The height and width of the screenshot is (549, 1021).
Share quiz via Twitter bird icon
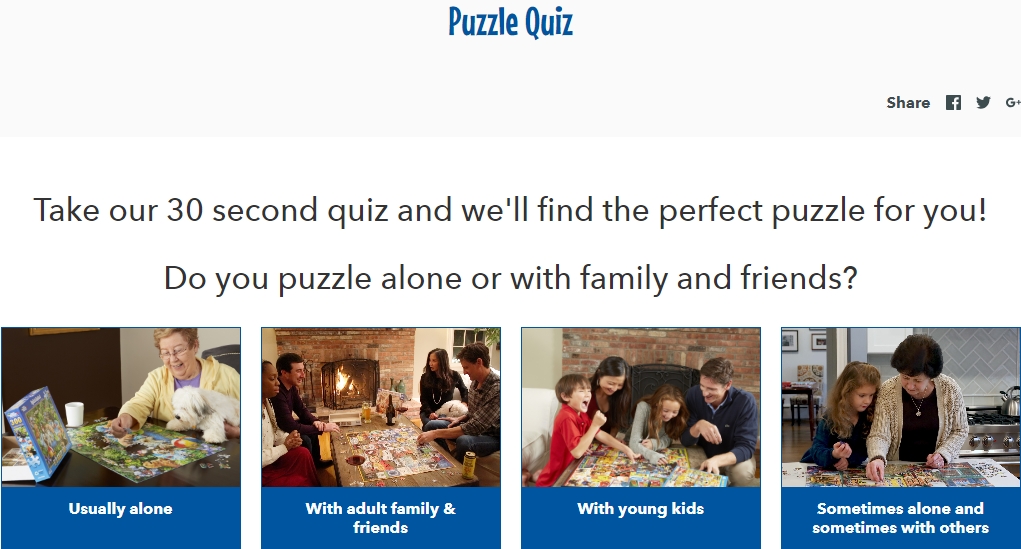[x=983, y=102]
